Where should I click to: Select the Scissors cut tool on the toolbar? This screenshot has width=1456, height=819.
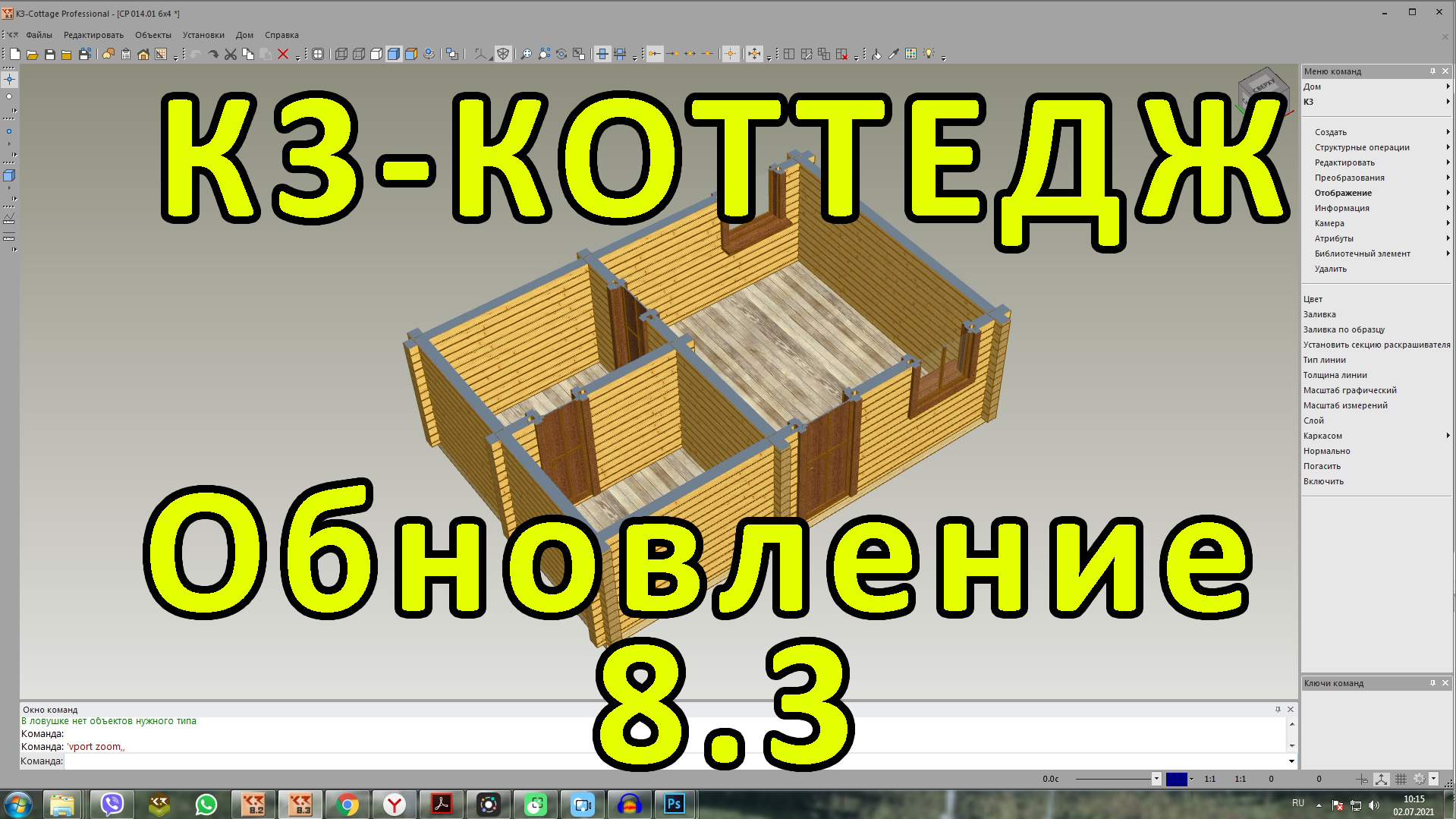coord(231,54)
